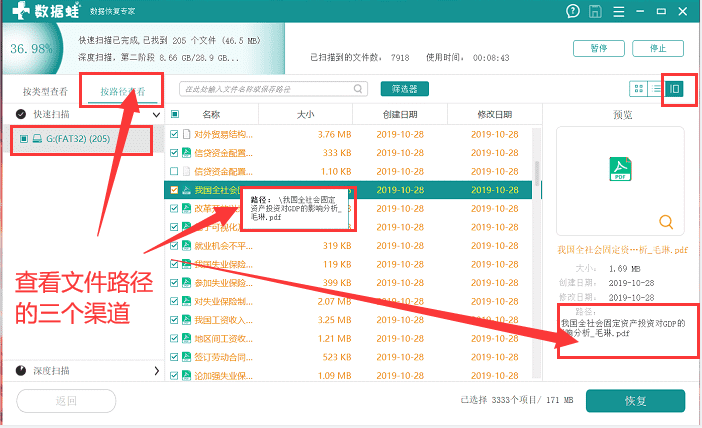Uncheck the 对外贸易结构 file checkbox
702x428 pixels.
(x=174, y=134)
